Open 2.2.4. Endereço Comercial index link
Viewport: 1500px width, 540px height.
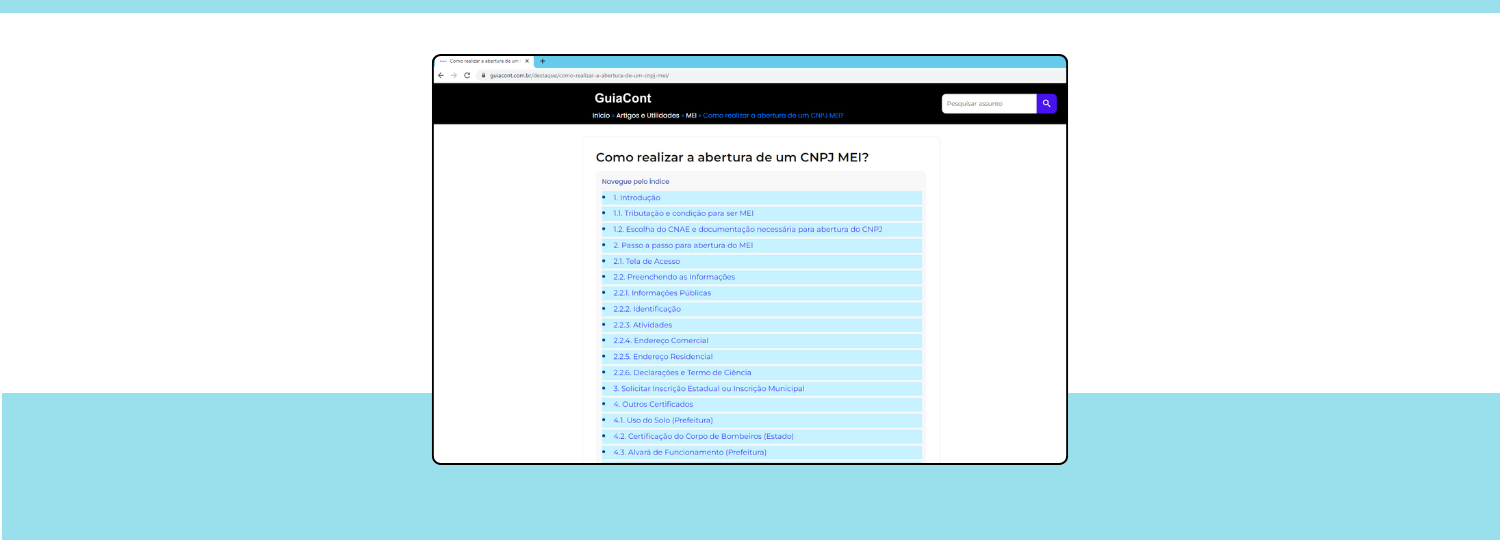pos(660,341)
